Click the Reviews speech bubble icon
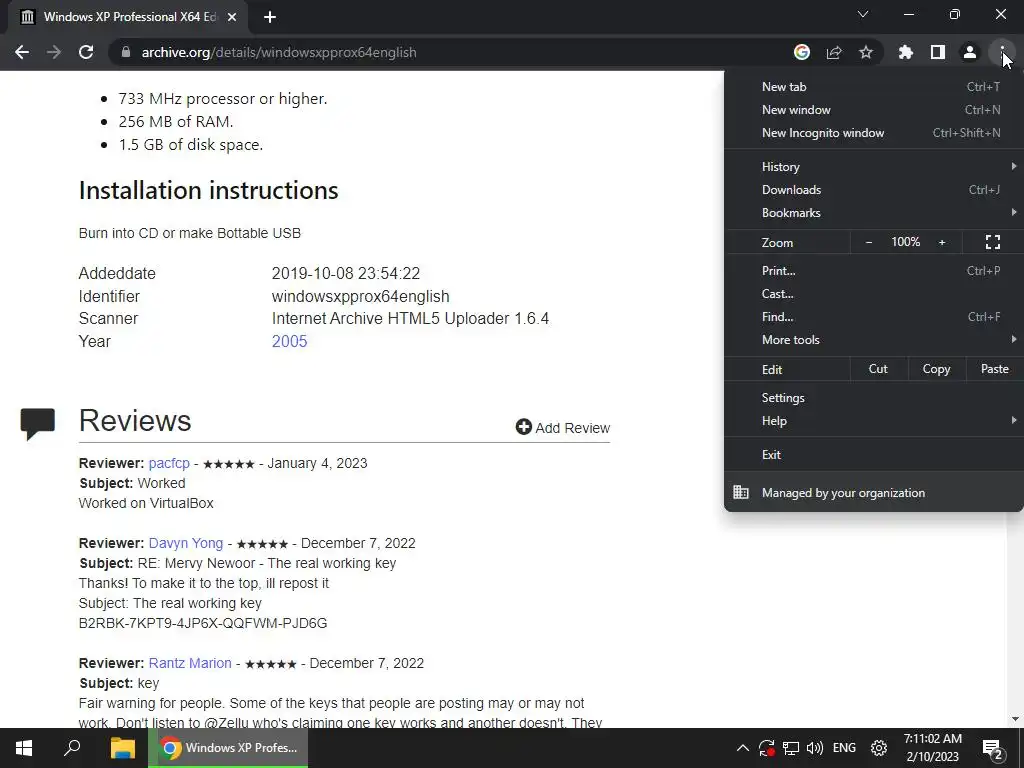The height and width of the screenshot is (768, 1024). tap(38, 423)
